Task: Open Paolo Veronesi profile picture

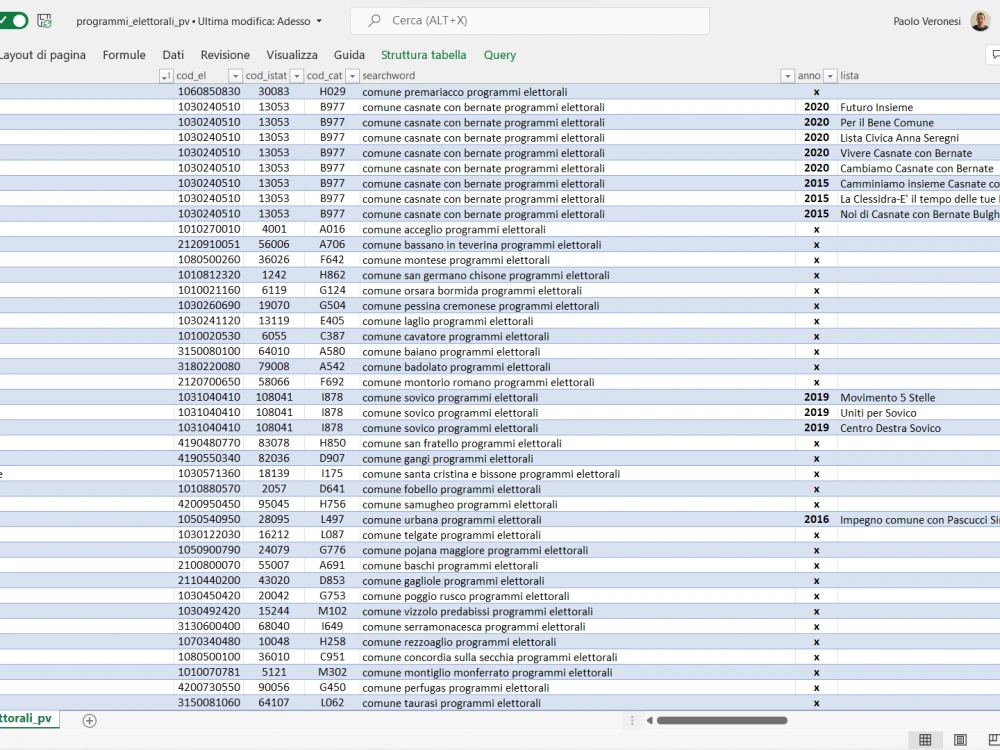Action: (980, 21)
